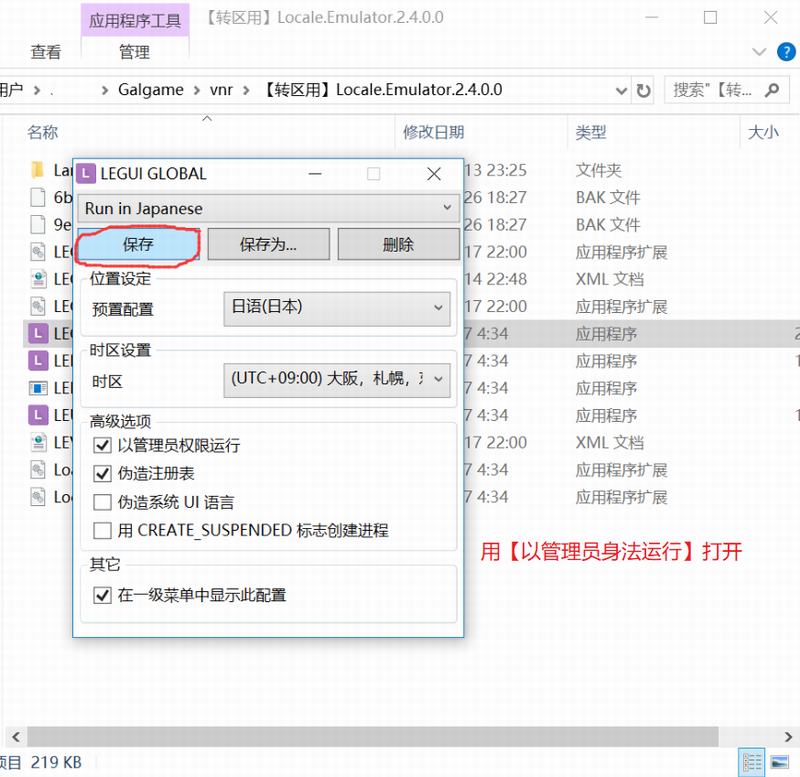
Task: Select the yellow folder icon in file list
Action: (x=38, y=170)
